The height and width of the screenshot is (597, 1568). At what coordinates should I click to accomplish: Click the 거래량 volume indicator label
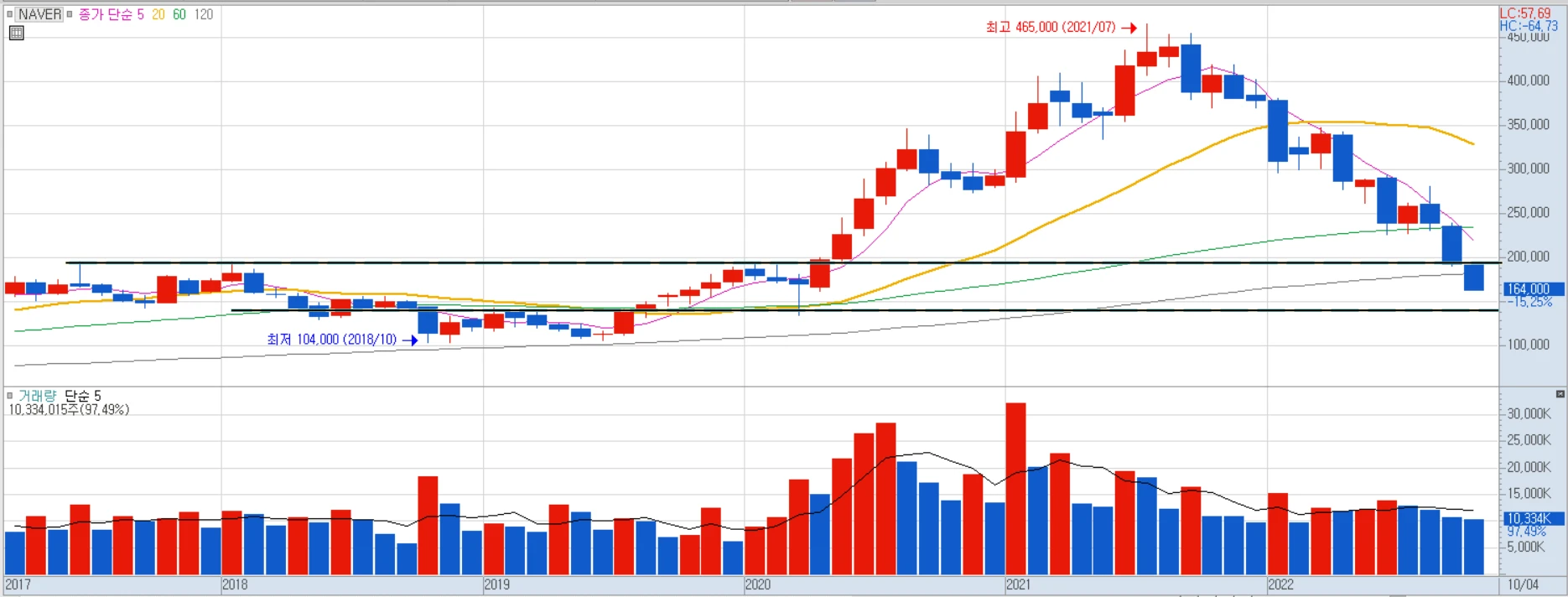[x=38, y=396]
